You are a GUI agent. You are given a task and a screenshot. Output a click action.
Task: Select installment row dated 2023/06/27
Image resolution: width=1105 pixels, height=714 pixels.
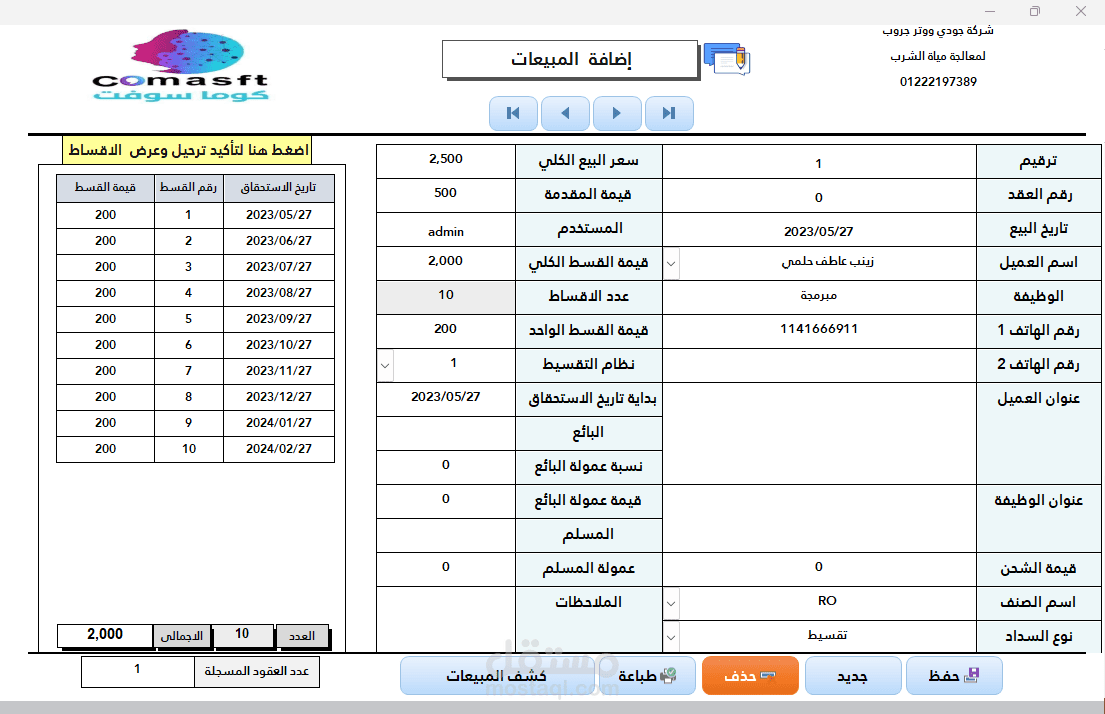[195, 241]
